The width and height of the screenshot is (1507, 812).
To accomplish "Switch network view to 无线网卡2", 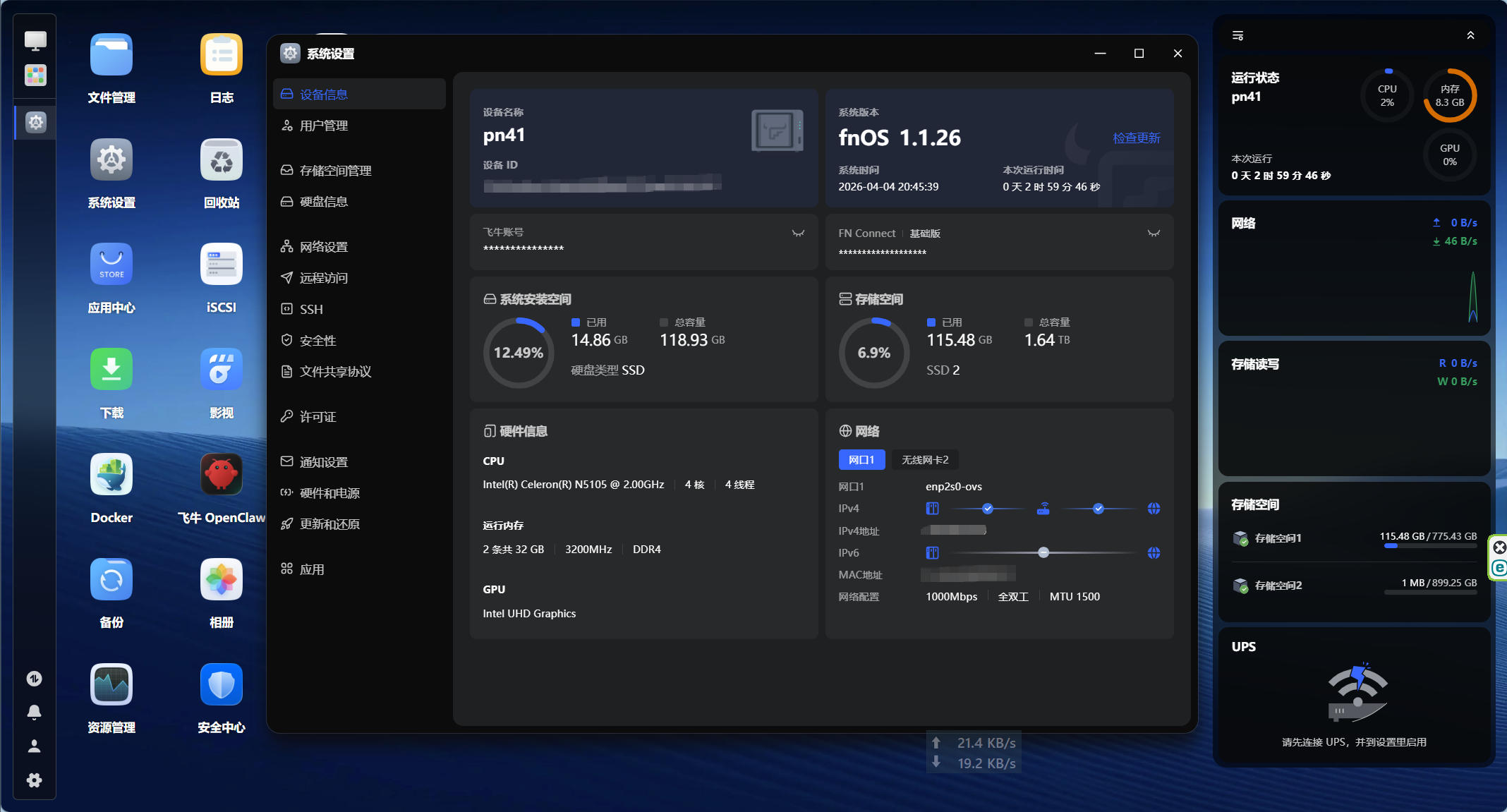I will 925,460.
